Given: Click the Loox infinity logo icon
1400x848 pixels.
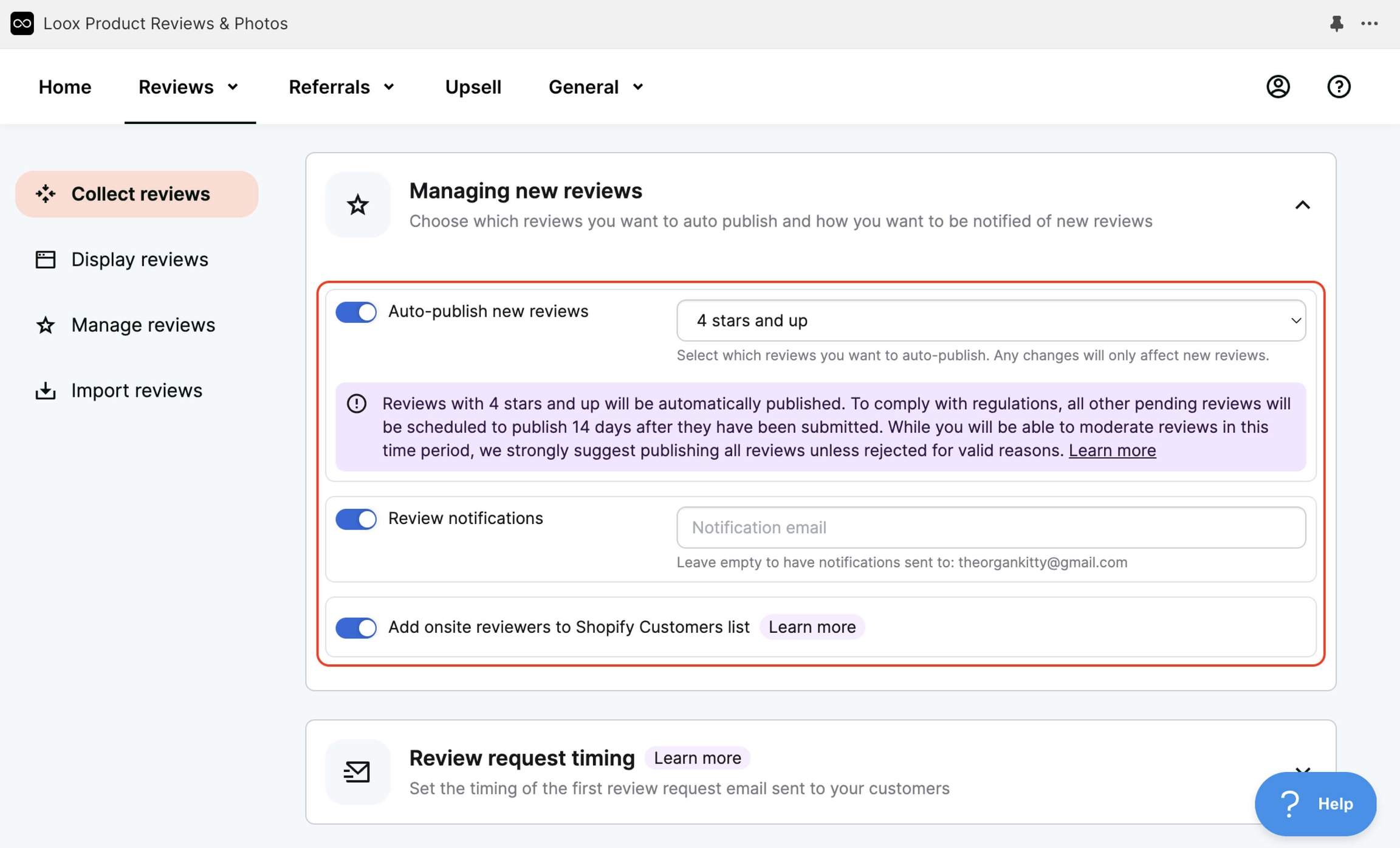Looking at the screenshot, I should 22,23.
